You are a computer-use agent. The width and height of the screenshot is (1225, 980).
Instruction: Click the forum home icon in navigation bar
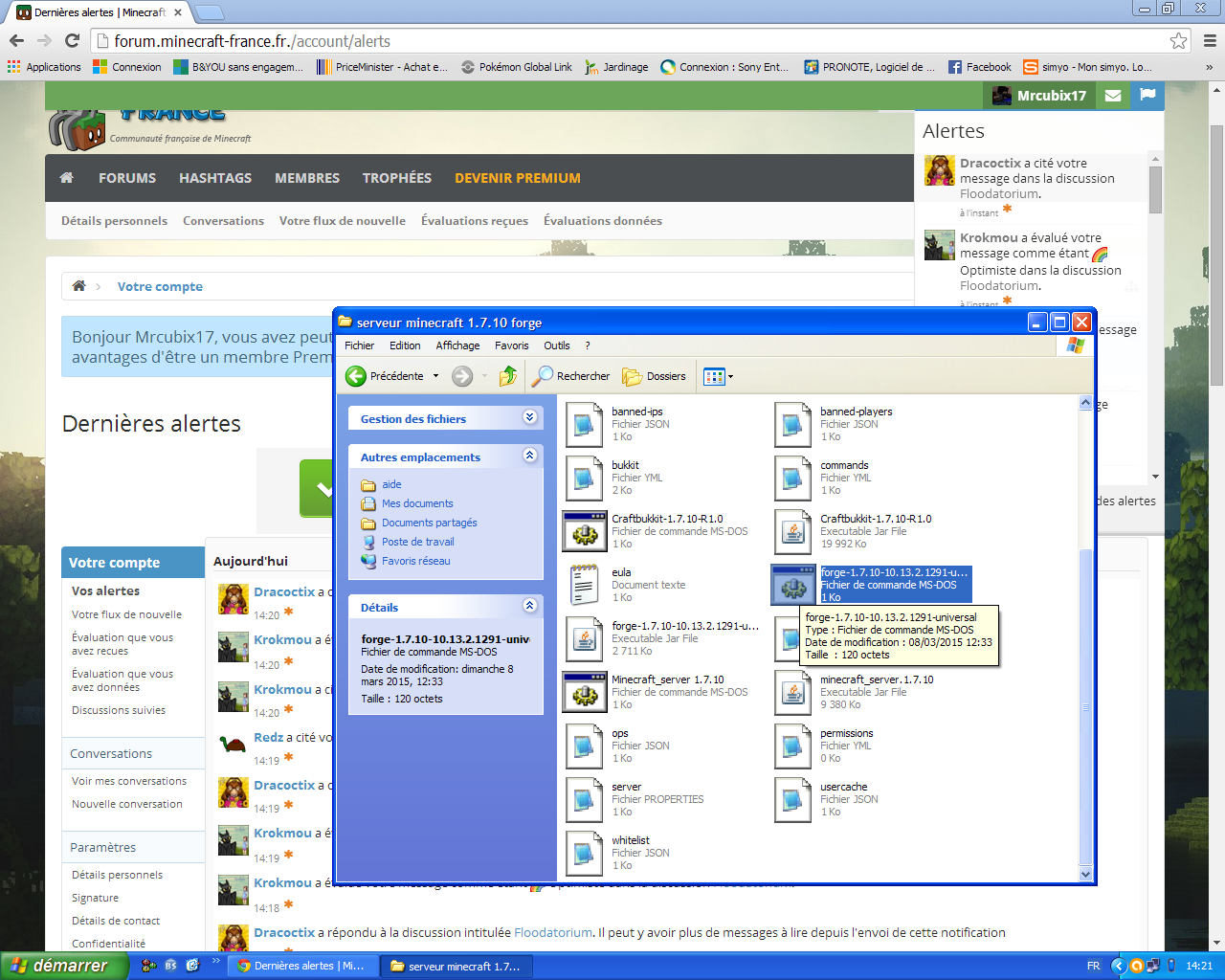[67, 178]
